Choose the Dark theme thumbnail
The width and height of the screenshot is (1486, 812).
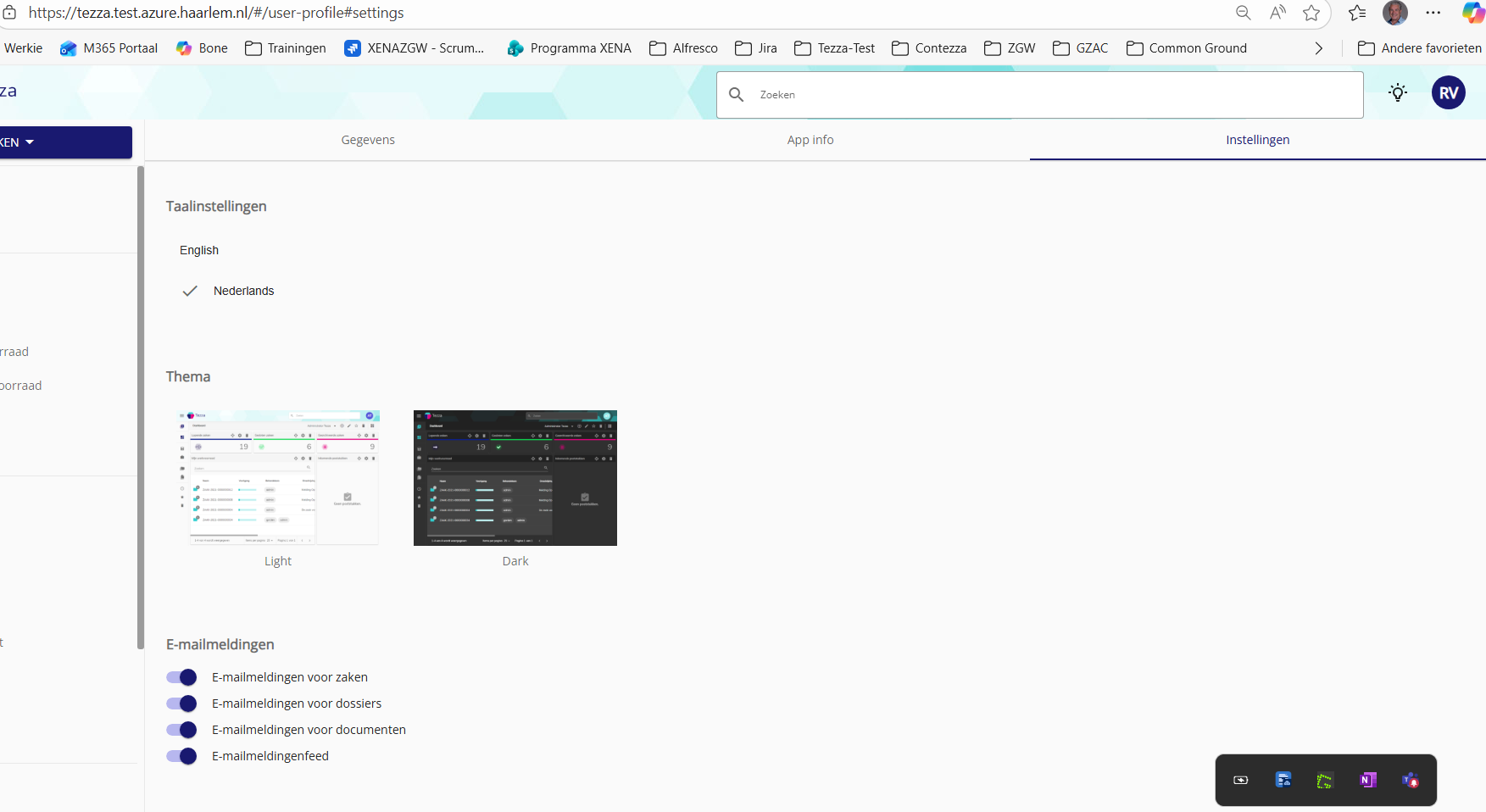515,478
